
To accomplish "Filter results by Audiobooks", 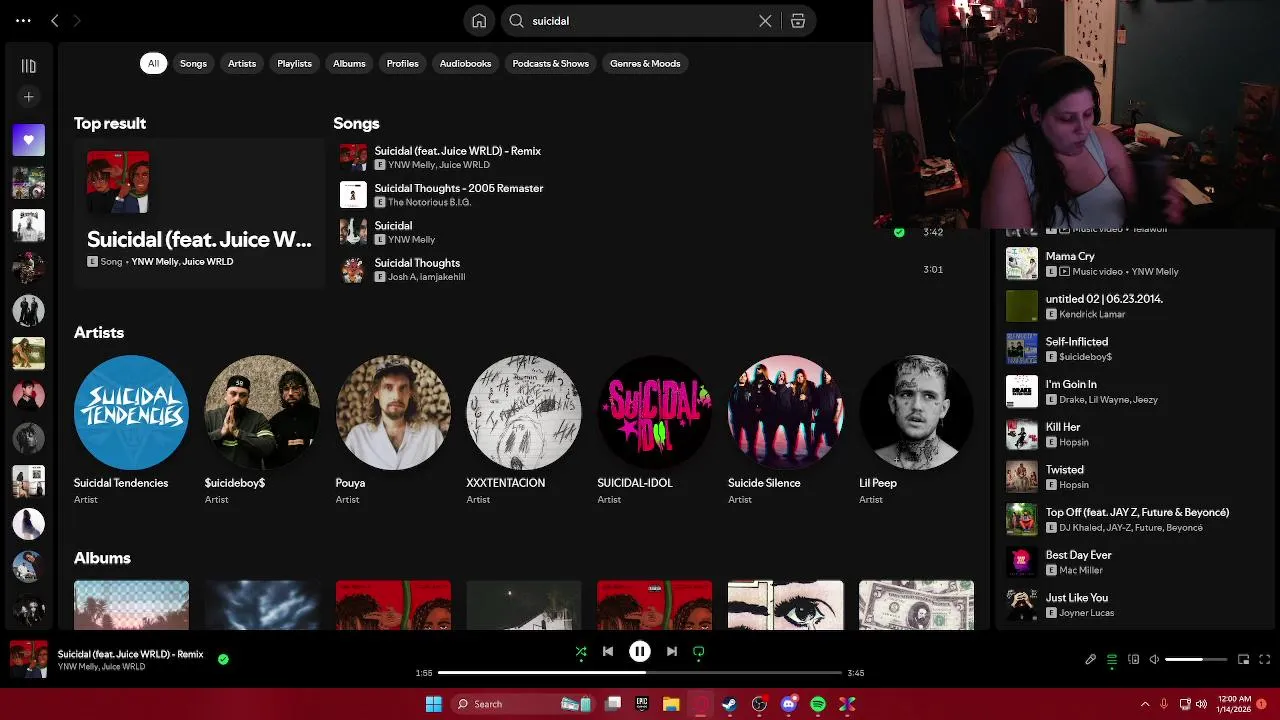I will coord(465,63).
